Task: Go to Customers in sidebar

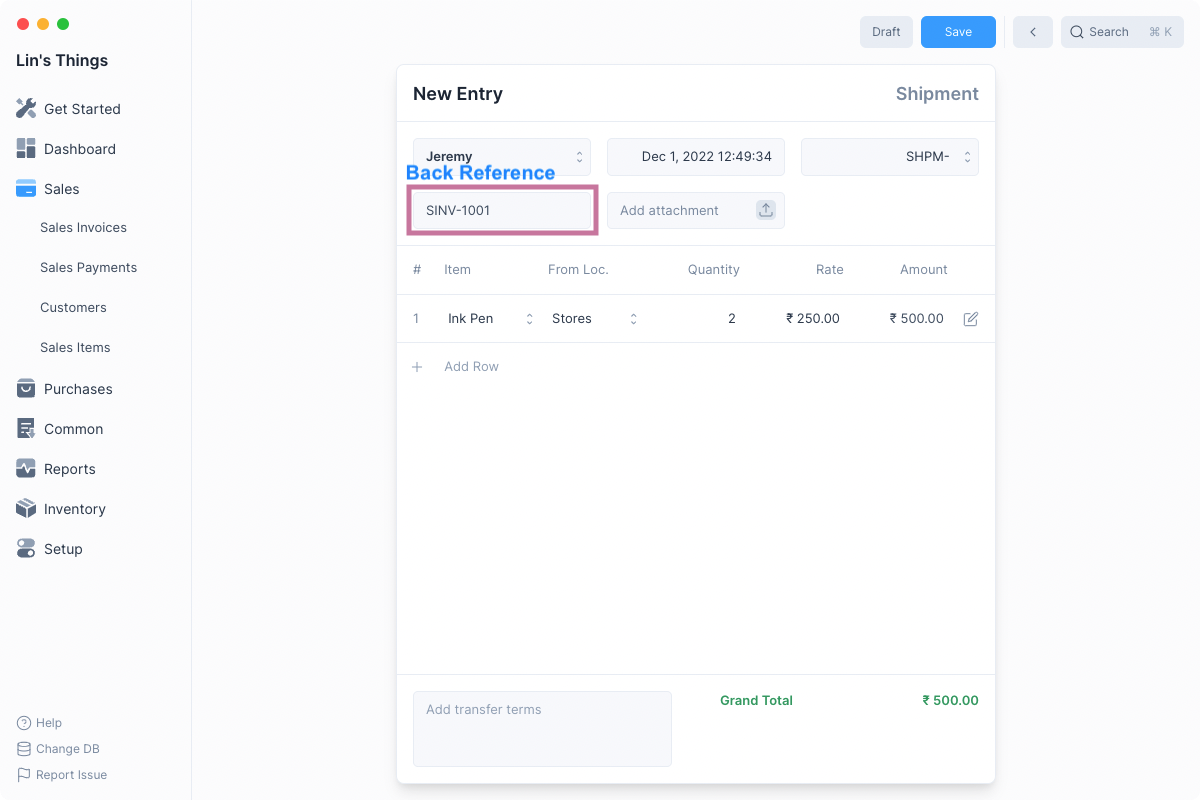Action: 73,308
